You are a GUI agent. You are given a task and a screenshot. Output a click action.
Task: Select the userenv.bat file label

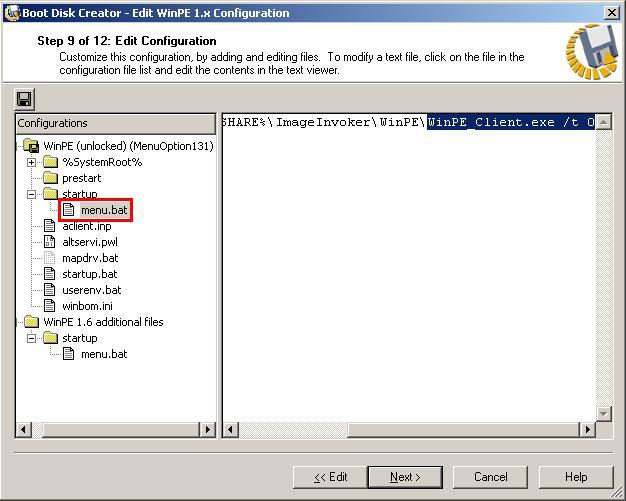tap(91, 290)
